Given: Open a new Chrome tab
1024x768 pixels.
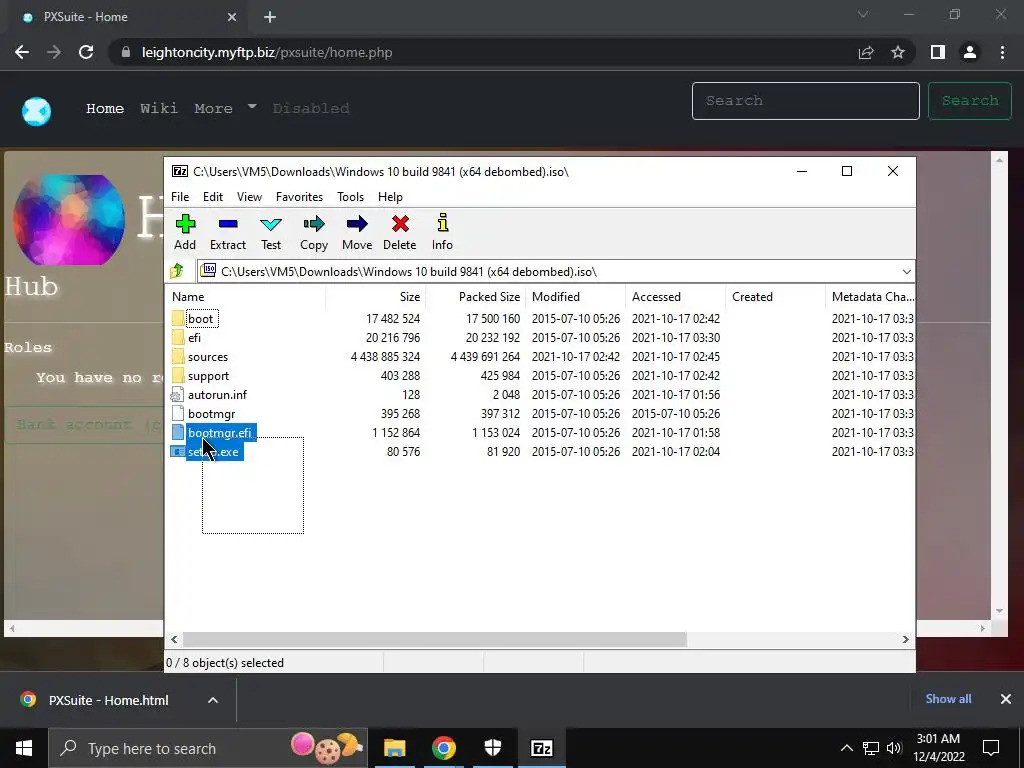Looking at the screenshot, I should tap(270, 17).
